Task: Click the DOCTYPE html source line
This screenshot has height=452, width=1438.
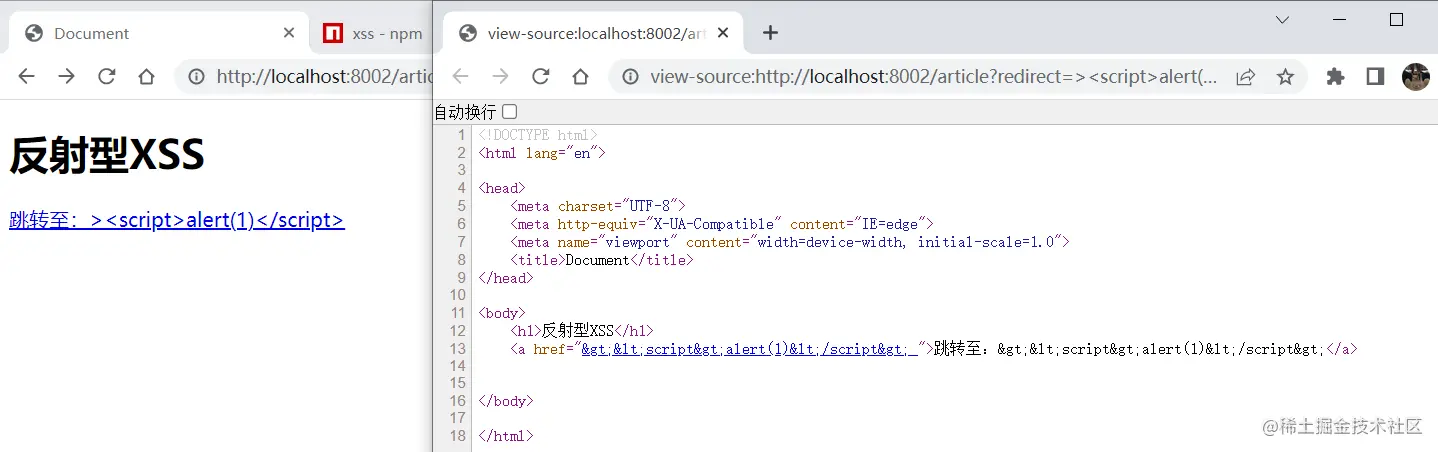Action: [538, 135]
